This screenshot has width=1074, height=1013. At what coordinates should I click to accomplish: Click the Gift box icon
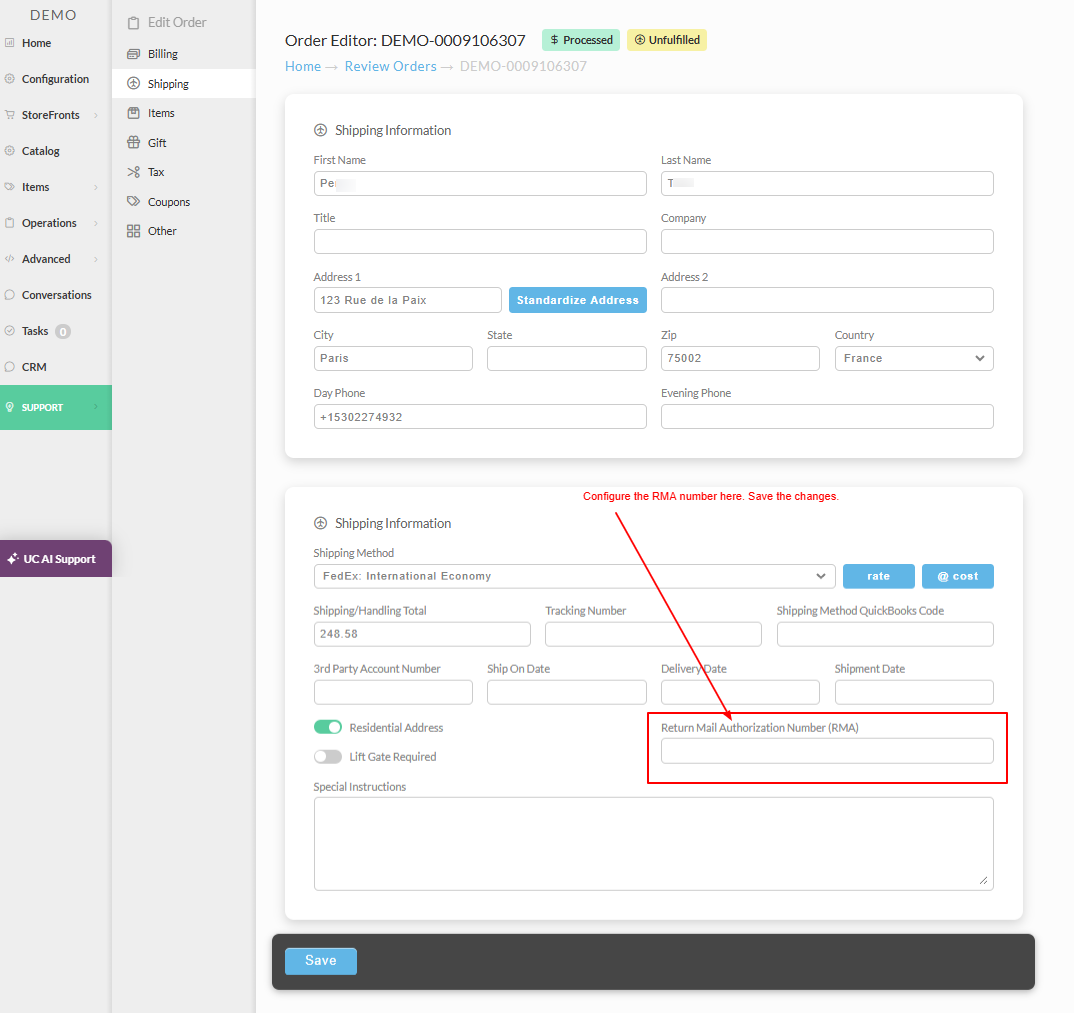coord(134,142)
